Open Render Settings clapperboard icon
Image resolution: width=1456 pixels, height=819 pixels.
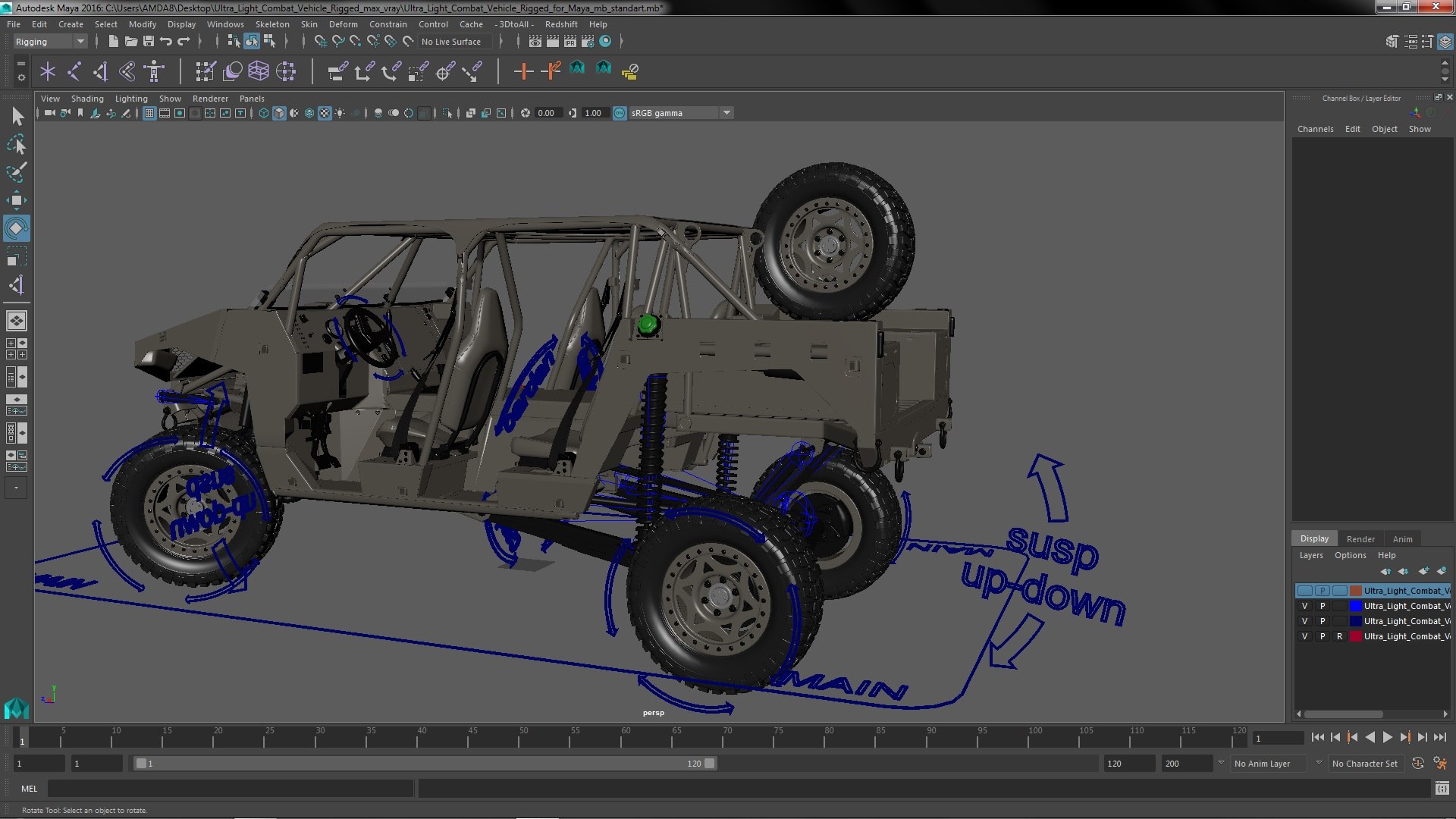[588, 42]
